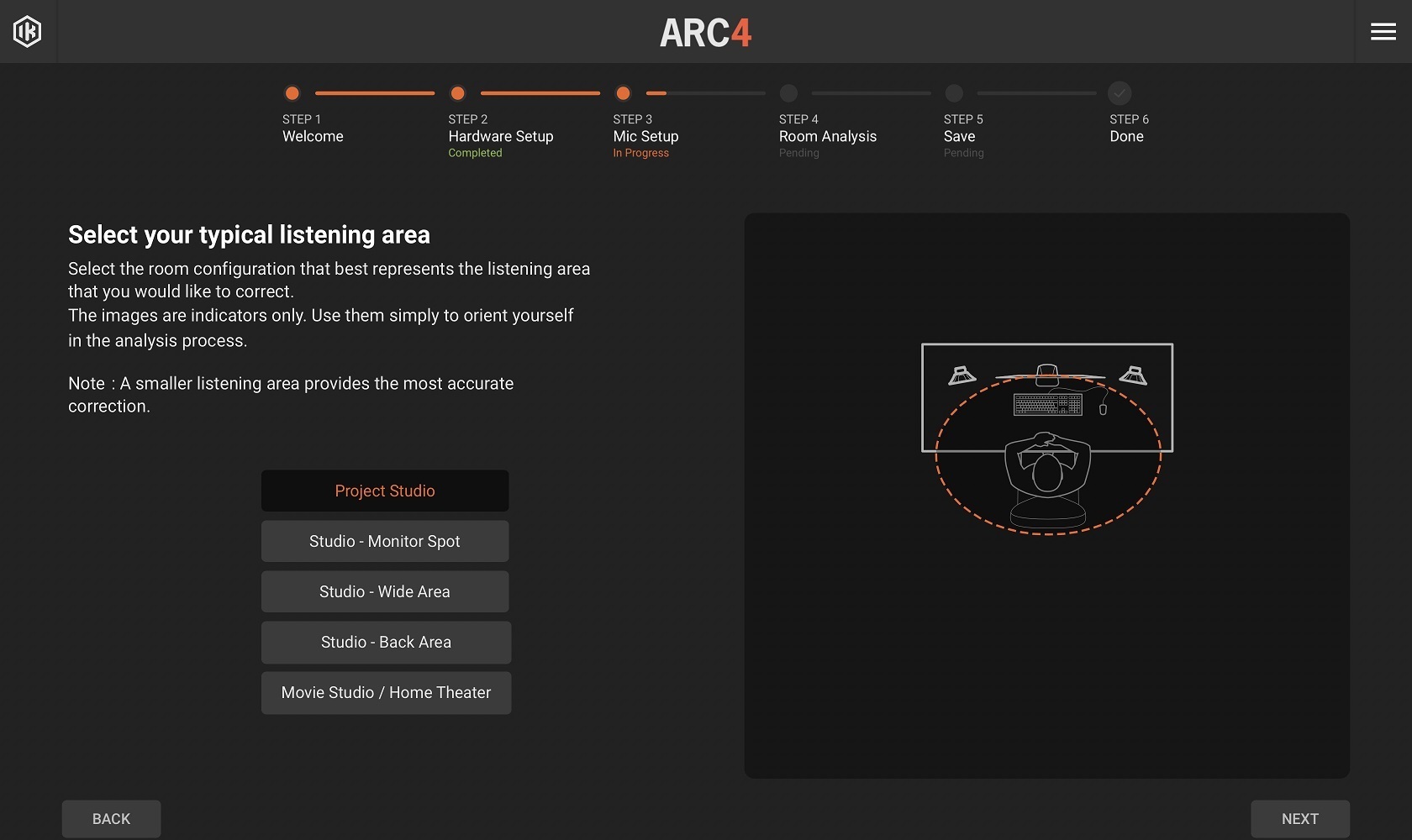
Task: Click the Step 2 Hardware Setup circle
Action: point(458,93)
